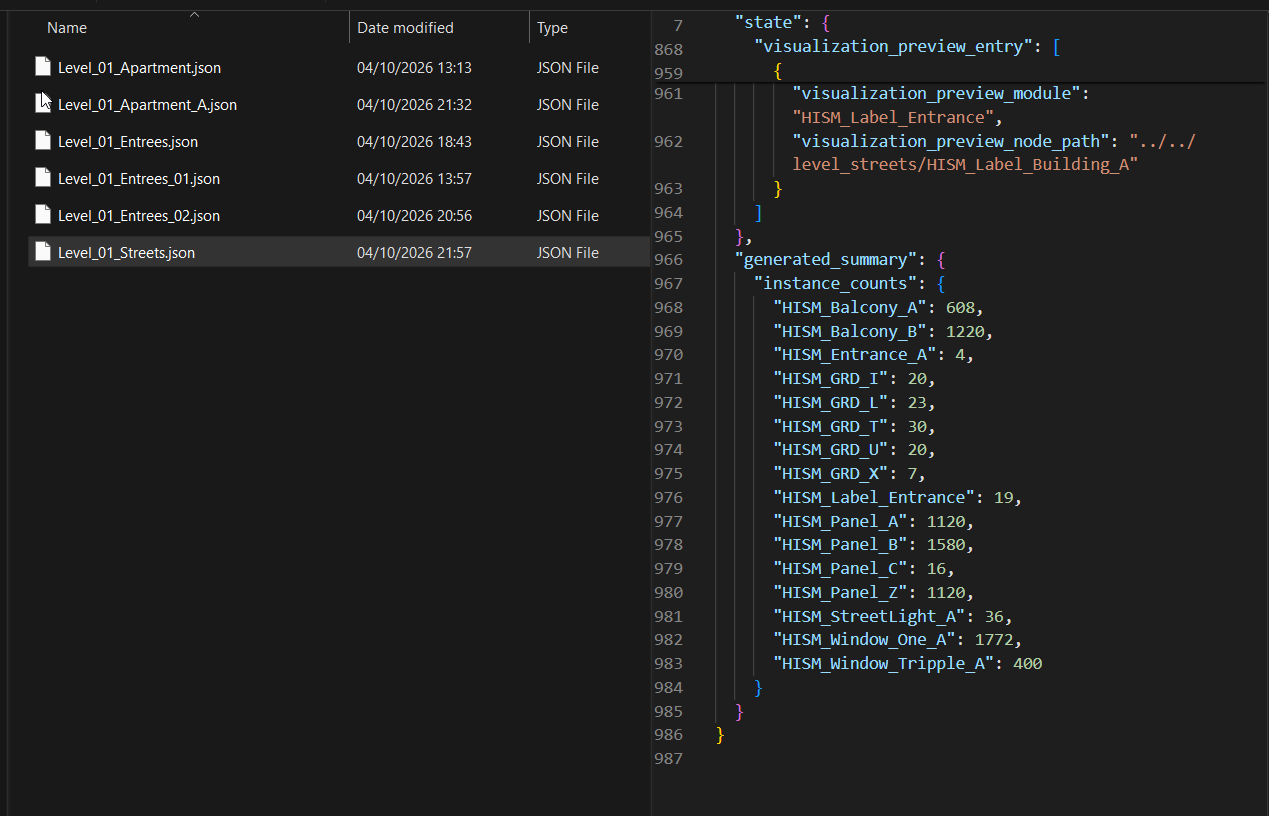Select file name Level_01_Apartment_A.json
Image resolution: width=1269 pixels, height=816 pixels.
click(x=147, y=105)
